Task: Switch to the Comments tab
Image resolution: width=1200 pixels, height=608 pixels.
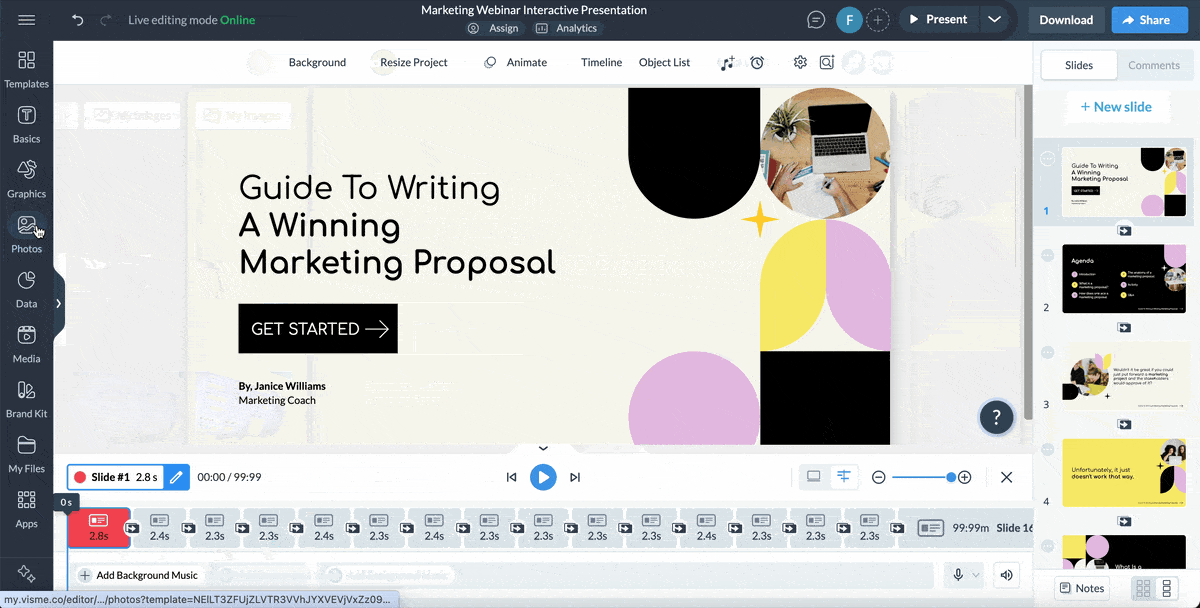Action: [1154, 65]
